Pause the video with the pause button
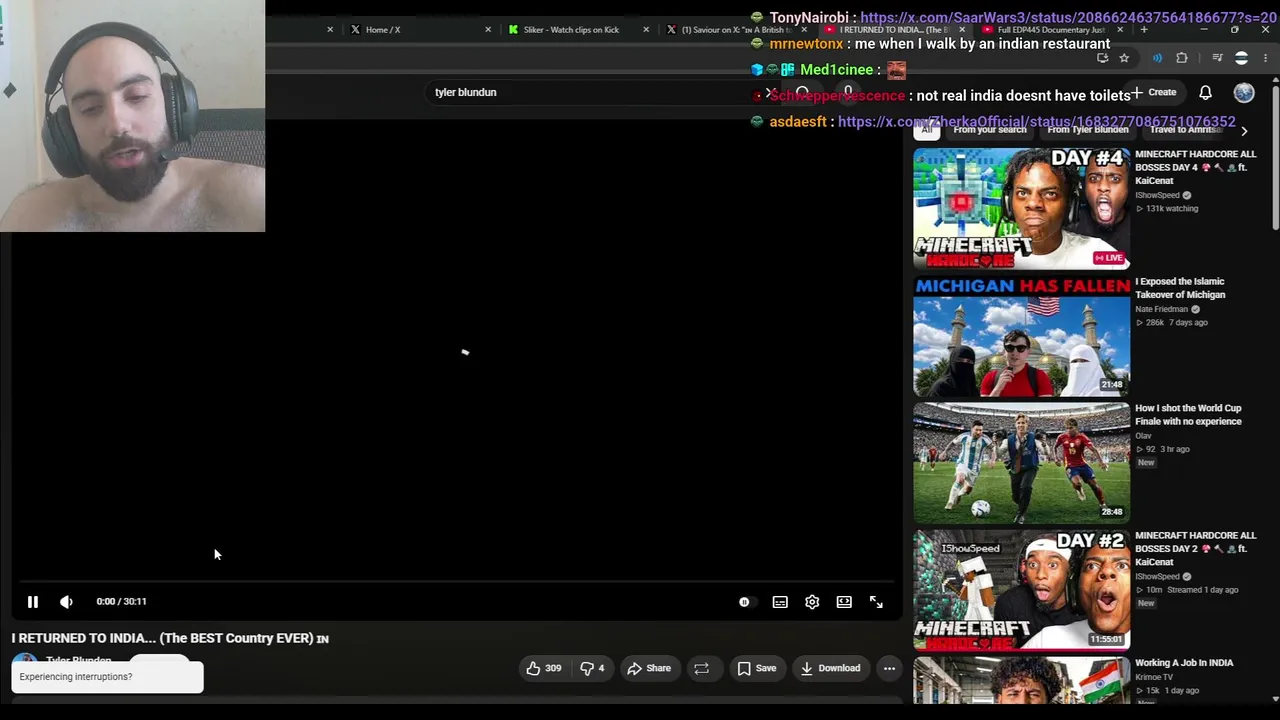This screenshot has height=720, width=1280. (x=32, y=602)
